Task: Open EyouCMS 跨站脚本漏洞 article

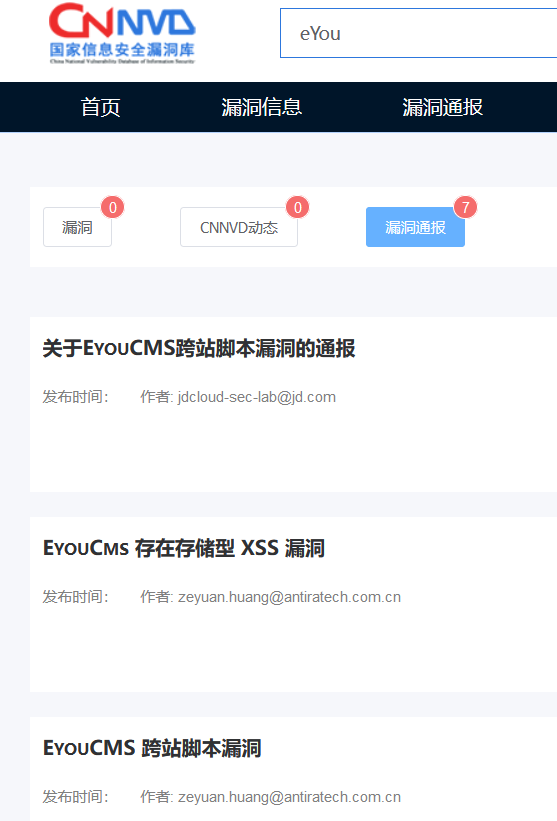Action: [152, 748]
